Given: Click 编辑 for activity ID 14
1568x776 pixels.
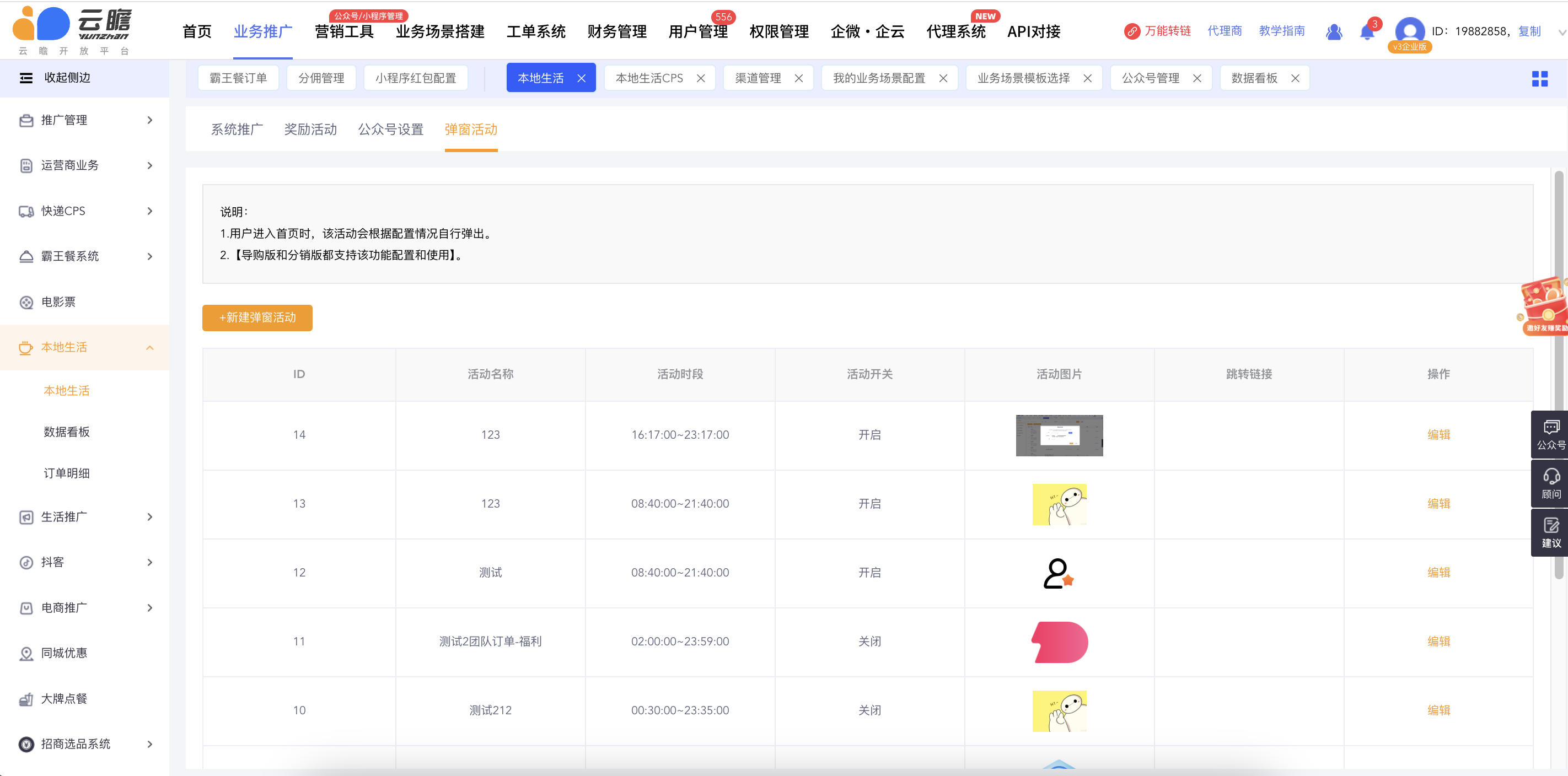Looking at the screenshot, I should 1438,434.
